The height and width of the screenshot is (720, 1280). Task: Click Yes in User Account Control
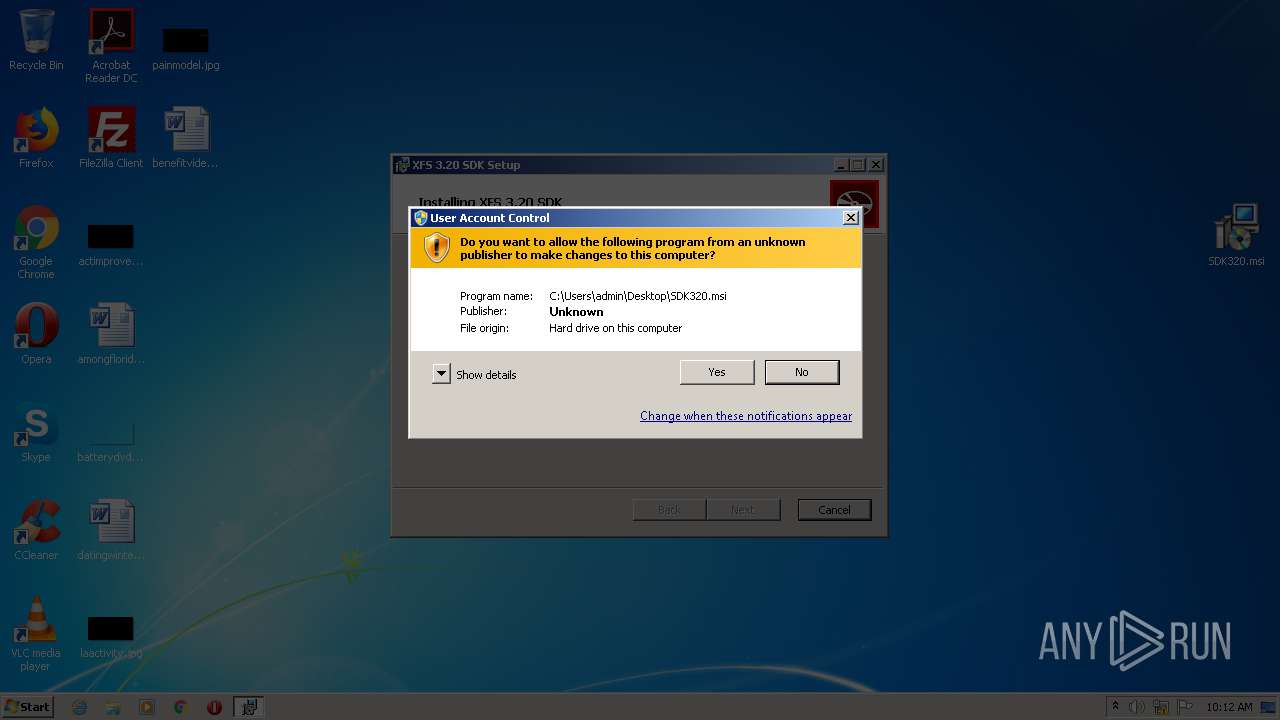click(717, 372)
